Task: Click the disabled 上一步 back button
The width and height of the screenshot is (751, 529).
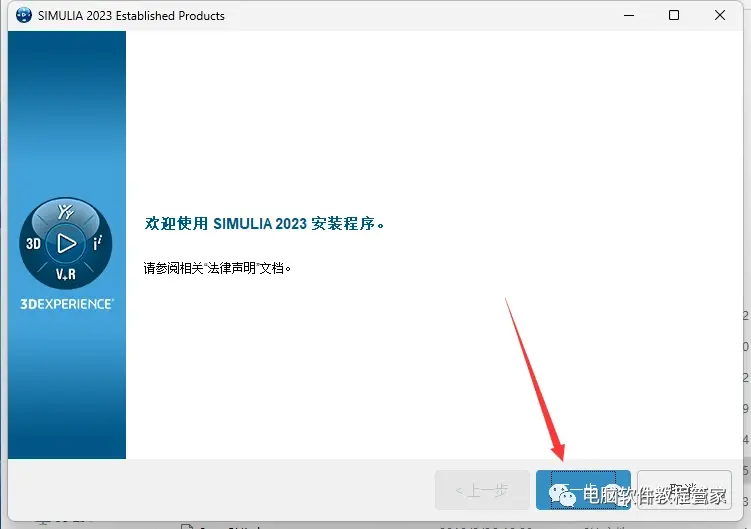Action: (482, 490)
